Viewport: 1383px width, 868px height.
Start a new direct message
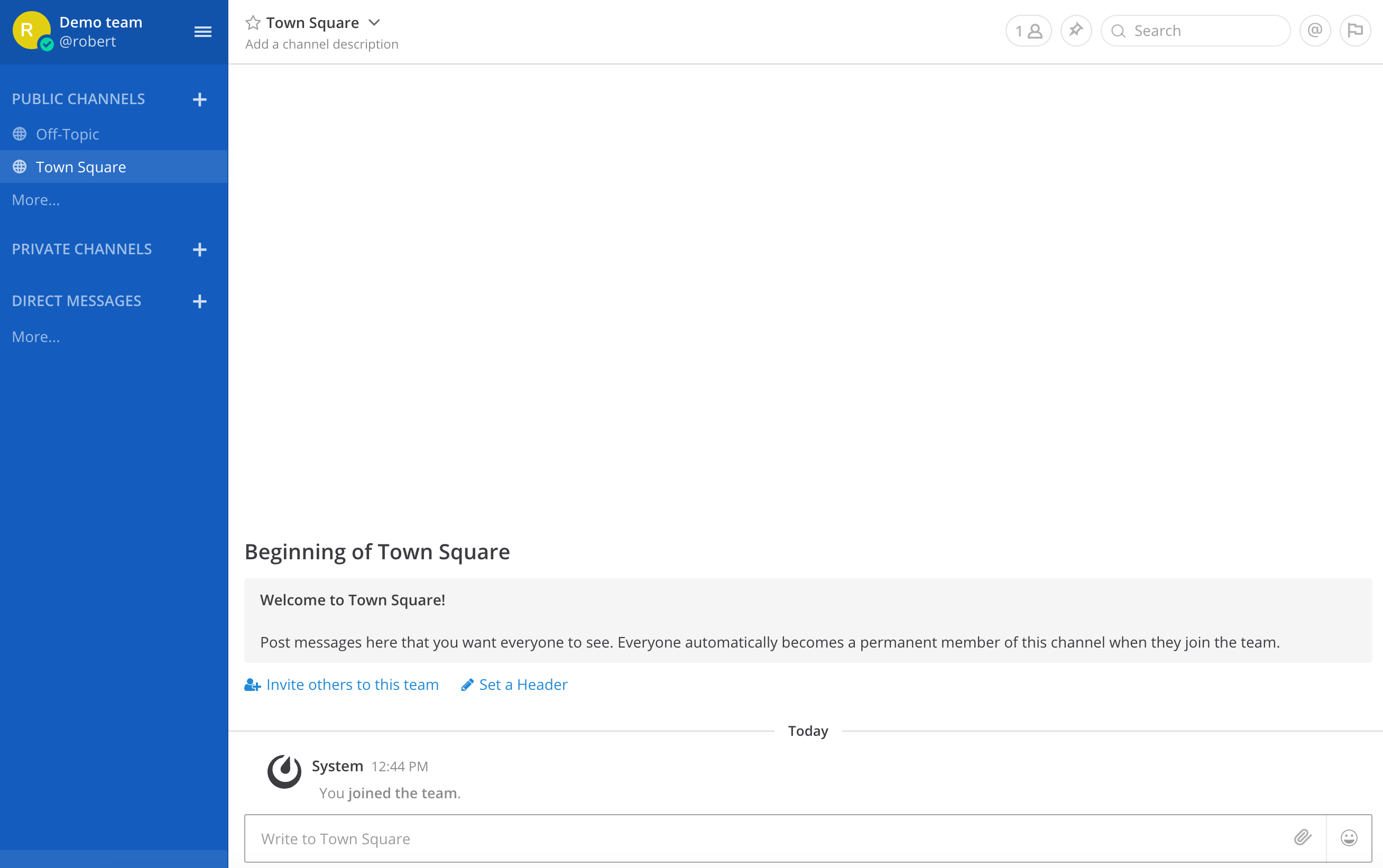(199, 301)
